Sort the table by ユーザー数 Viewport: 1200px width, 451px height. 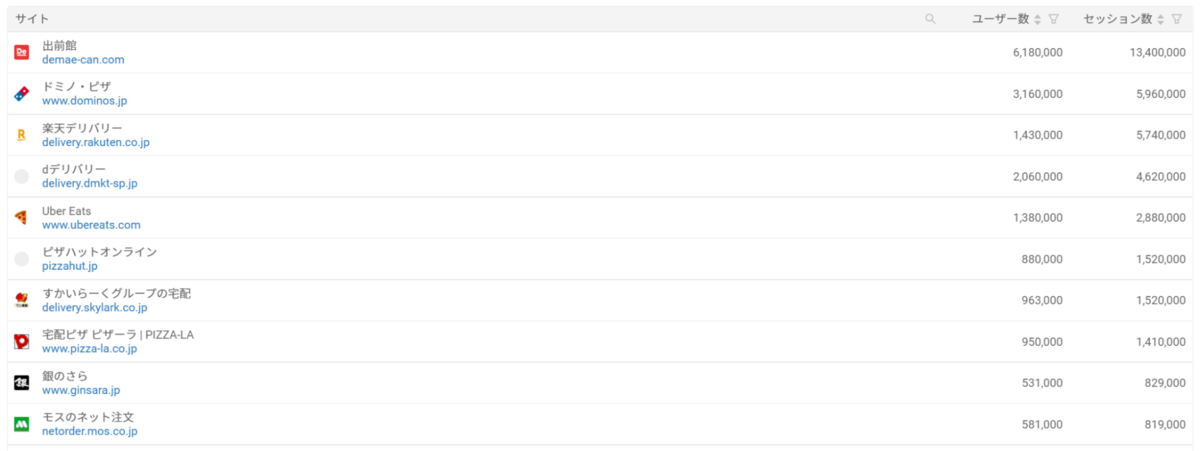pos(1038,19)
